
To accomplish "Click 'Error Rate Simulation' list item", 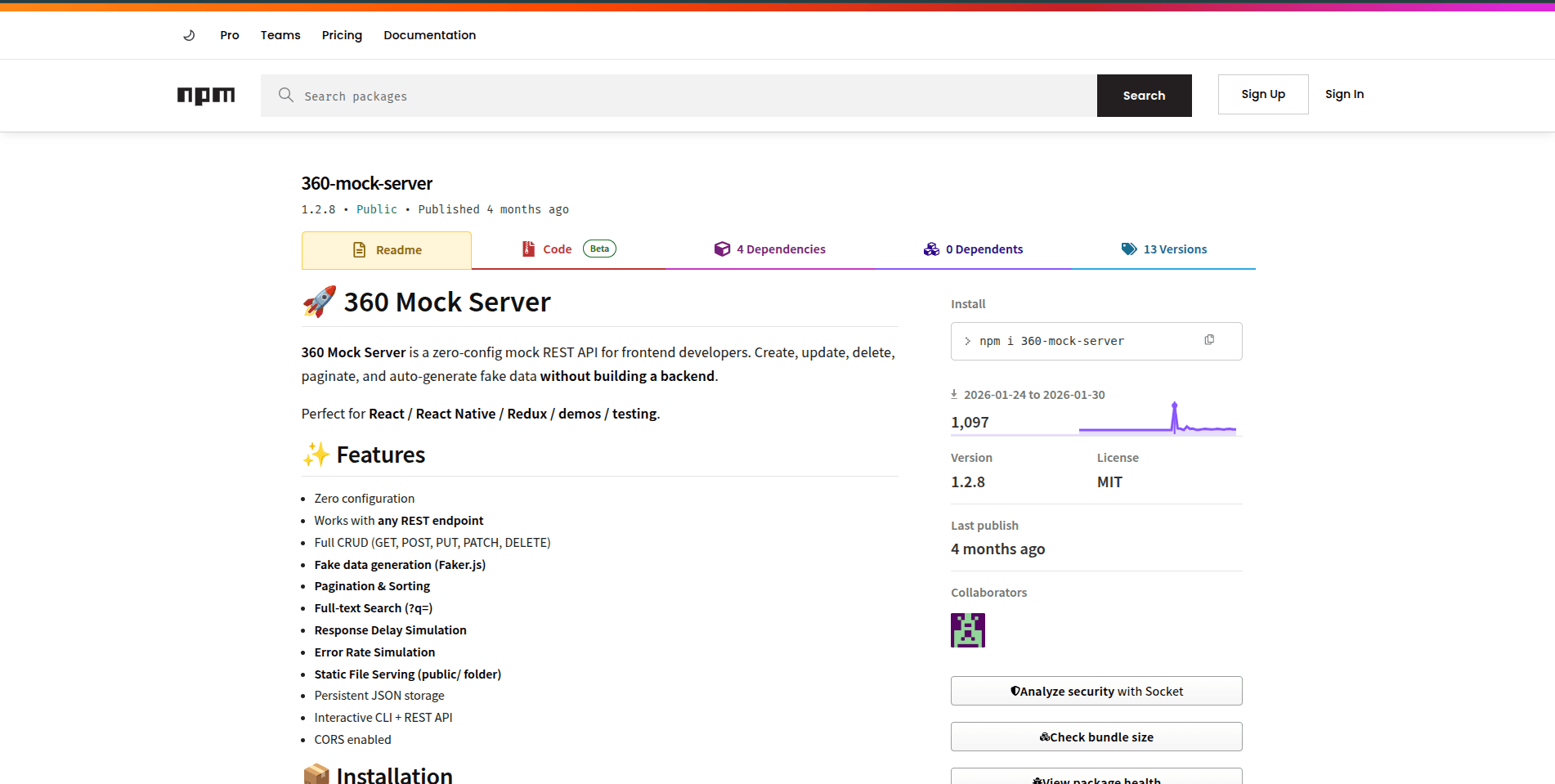I will (x=374, y=652).
